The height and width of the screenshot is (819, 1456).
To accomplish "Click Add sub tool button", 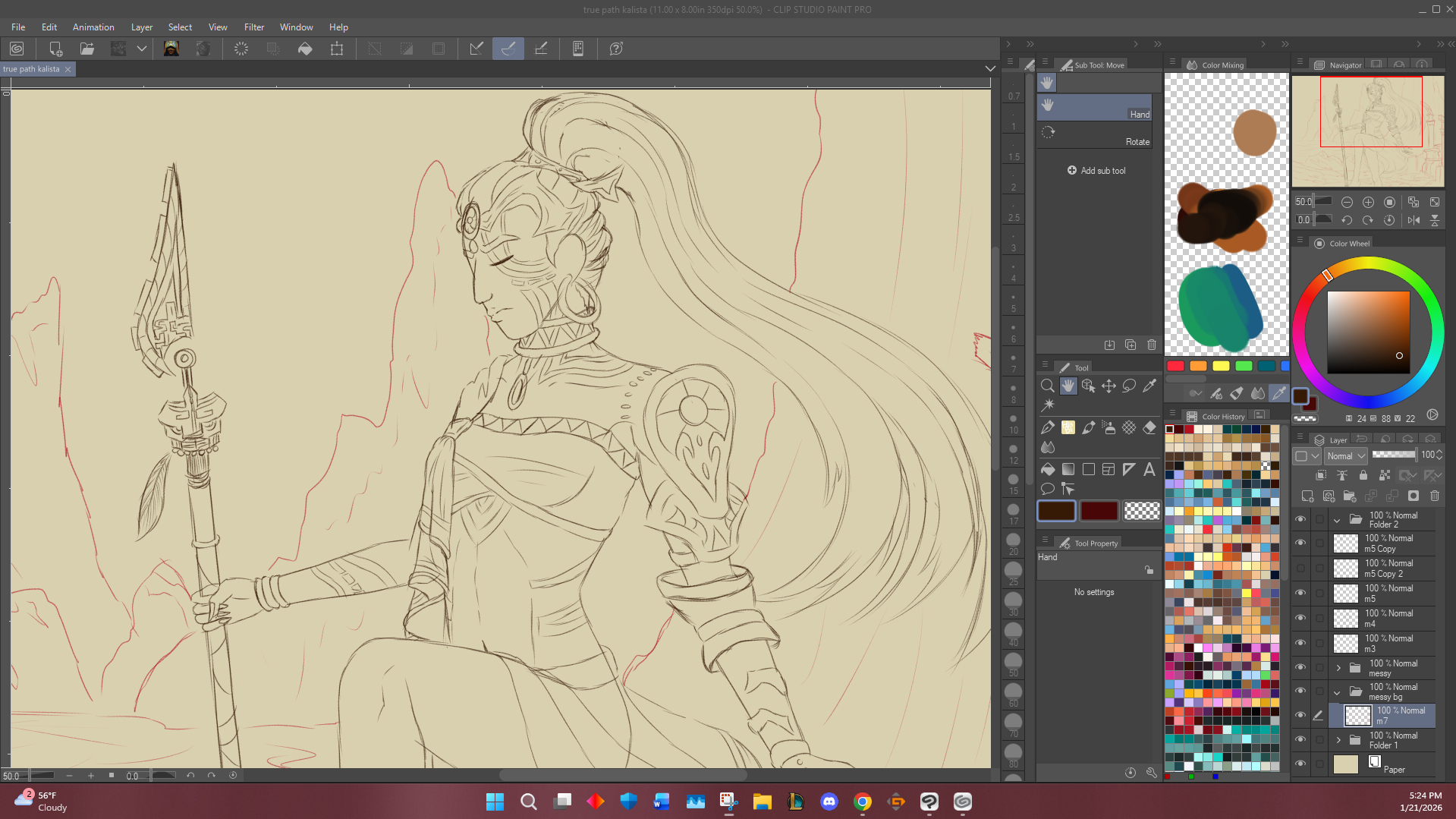I will click(x=1096, y=171).
